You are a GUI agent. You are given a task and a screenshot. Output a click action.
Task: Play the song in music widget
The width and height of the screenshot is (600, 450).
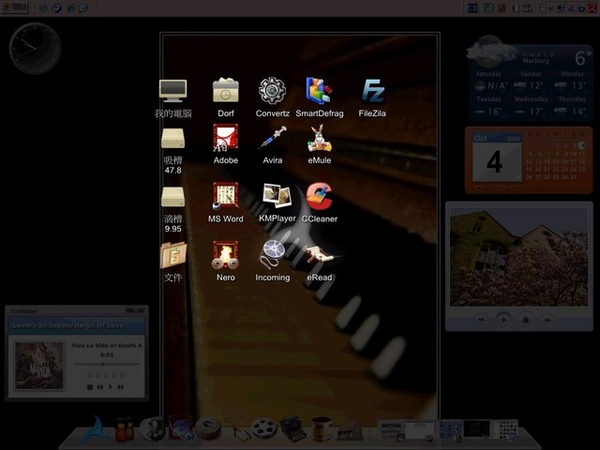110,387
